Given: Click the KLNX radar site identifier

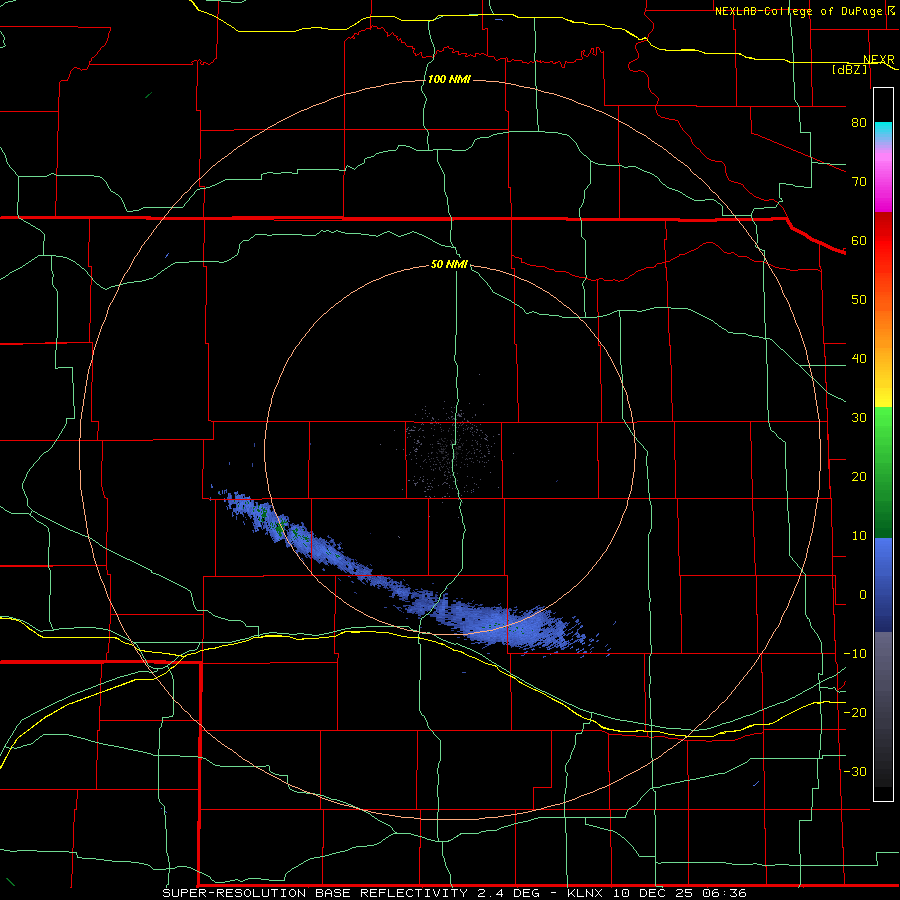Looking at the screenshot, I should (x=586, y=893).
